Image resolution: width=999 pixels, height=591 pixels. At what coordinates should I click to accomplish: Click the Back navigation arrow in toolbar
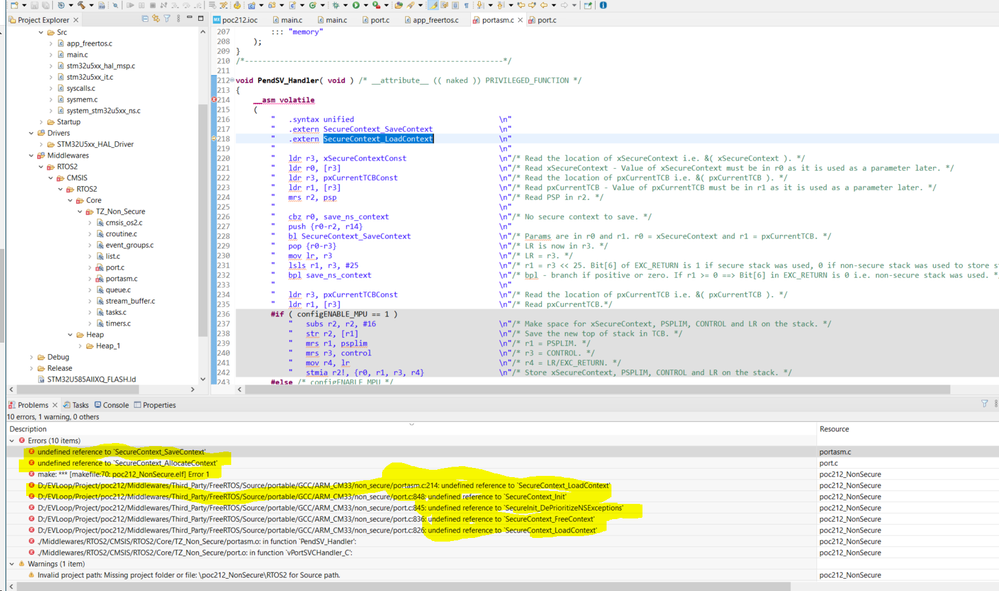[x=544, y=5]
